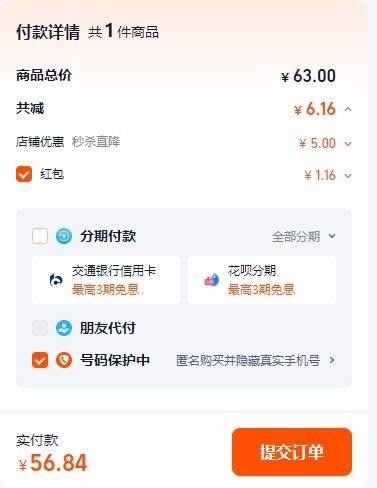Viewport: 377px width, 488px height.
Task: Select 花呗分期 installment option
Action: point(262,280)
